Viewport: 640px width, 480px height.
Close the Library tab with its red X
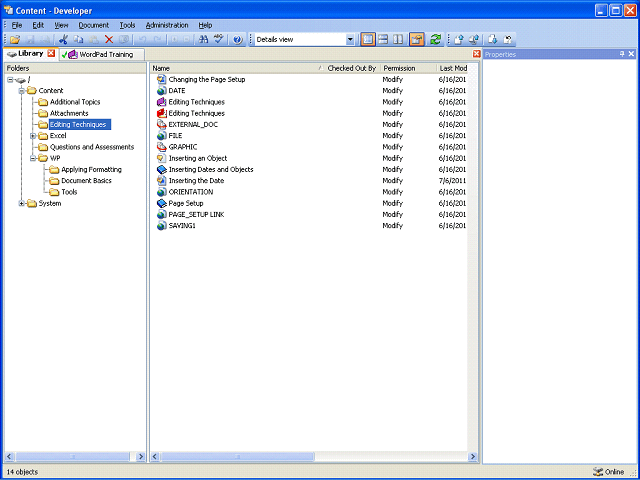coord(51,53)
